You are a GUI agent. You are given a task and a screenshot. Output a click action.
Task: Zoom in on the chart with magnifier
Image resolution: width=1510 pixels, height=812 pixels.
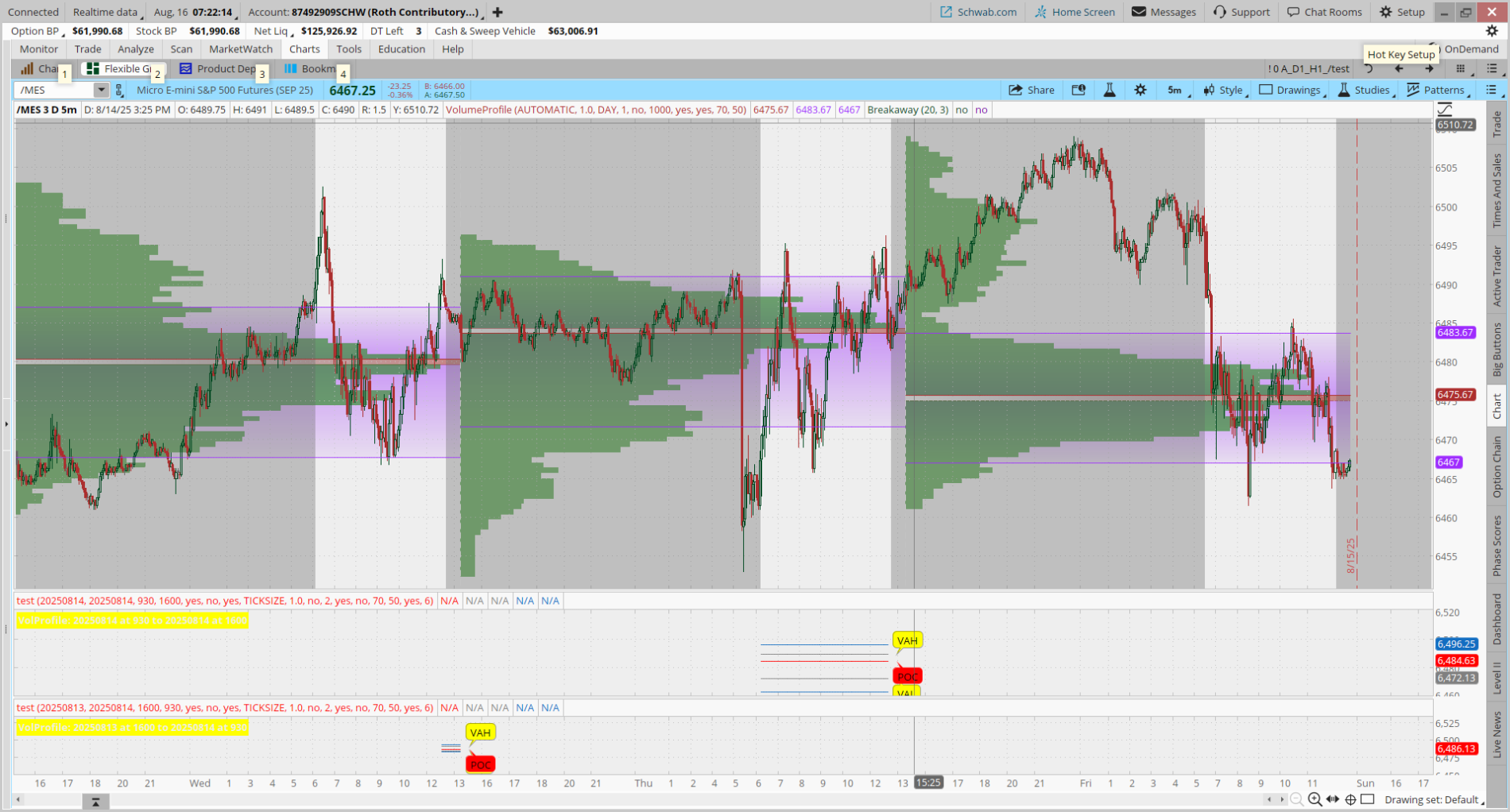click(x=1314, y=799)
